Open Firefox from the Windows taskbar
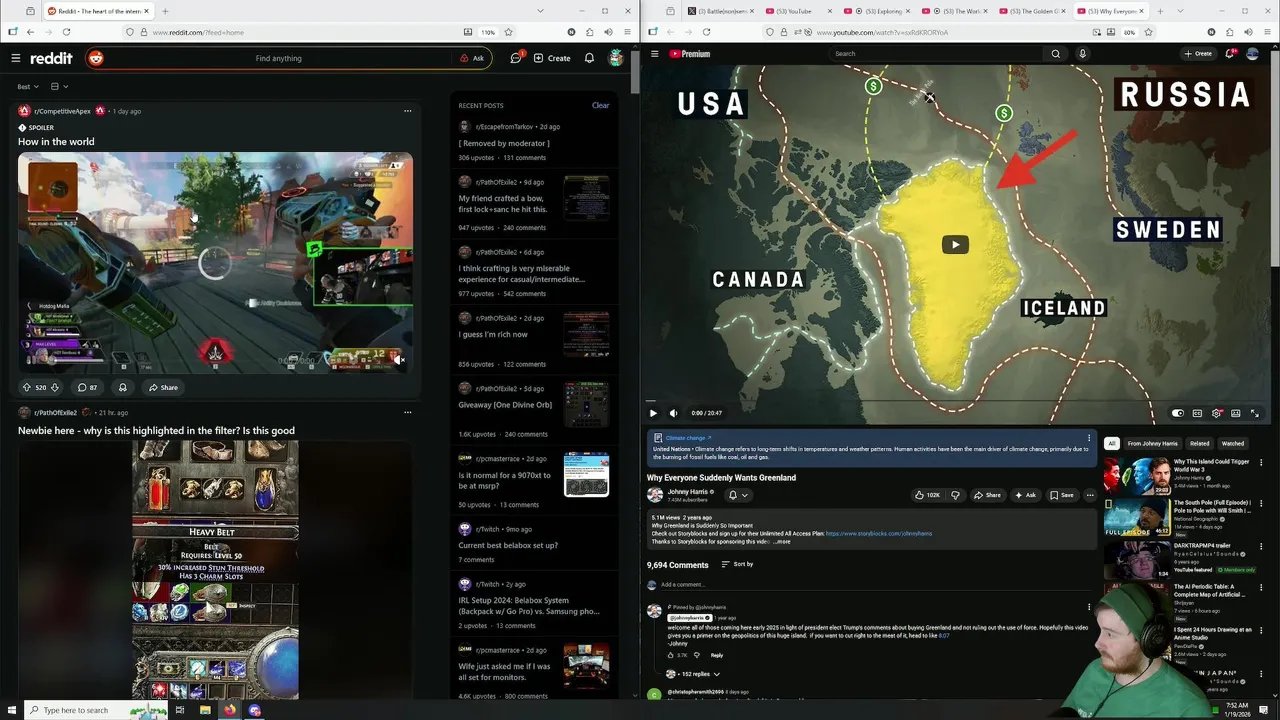This screenshot has height=720, width=1280. pos(229,710)
